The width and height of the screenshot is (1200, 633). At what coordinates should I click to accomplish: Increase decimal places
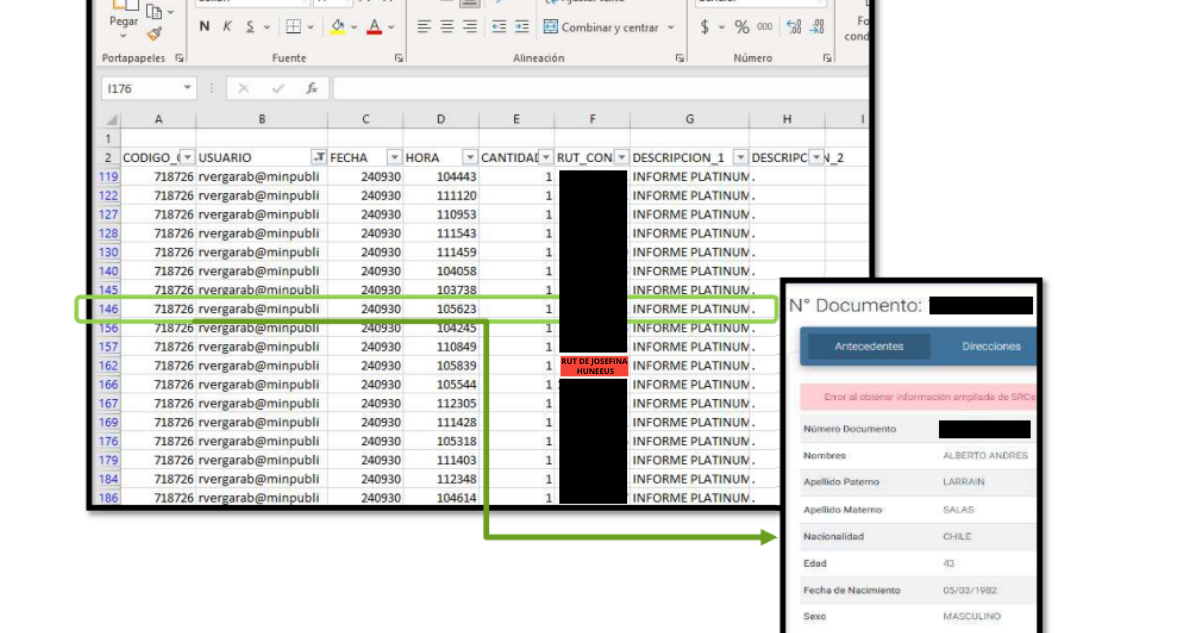coord(794,27)
